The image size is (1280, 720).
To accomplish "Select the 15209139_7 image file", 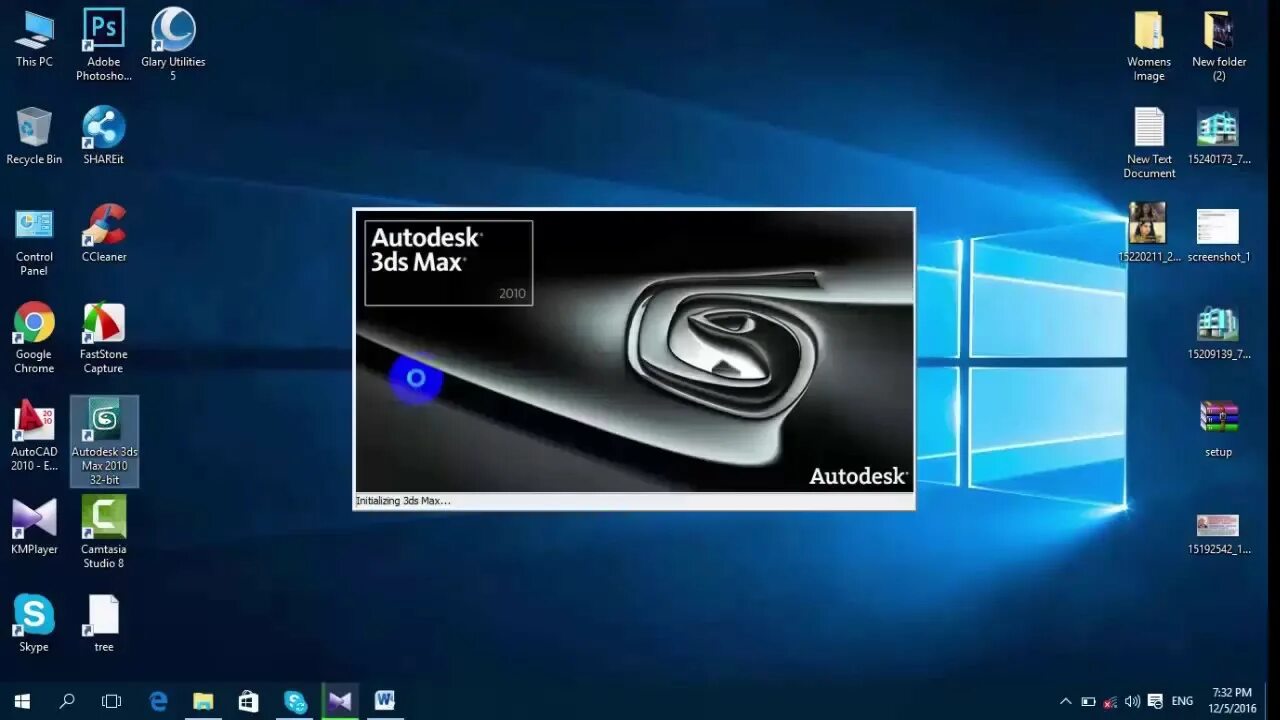I will coord(1219,332).
